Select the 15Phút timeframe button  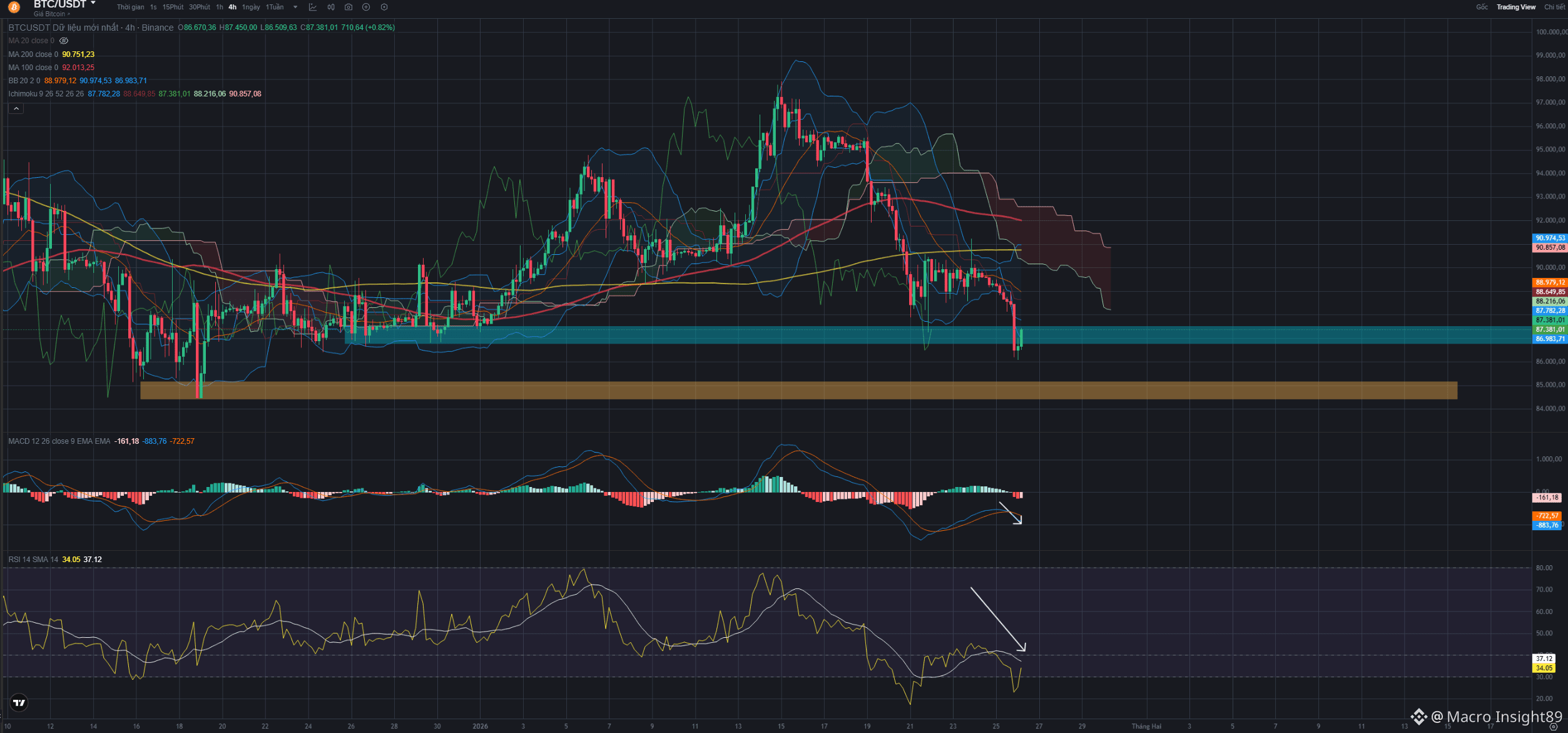173,7
